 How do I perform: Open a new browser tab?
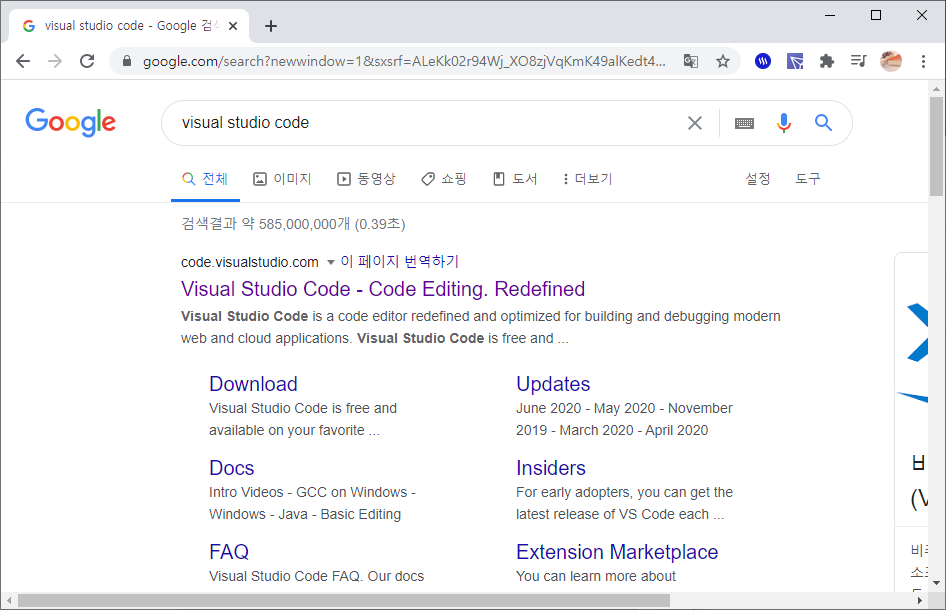[x=271, y=26]
